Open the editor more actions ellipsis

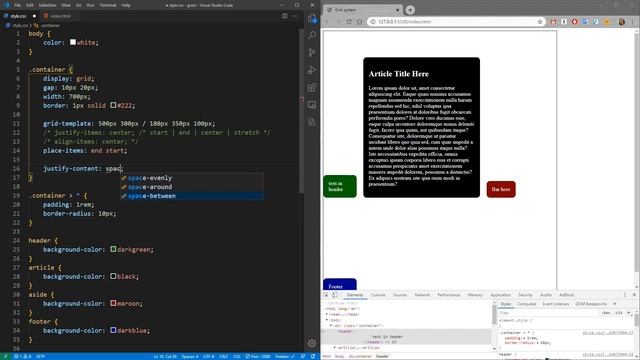click(x=295, y=16)
